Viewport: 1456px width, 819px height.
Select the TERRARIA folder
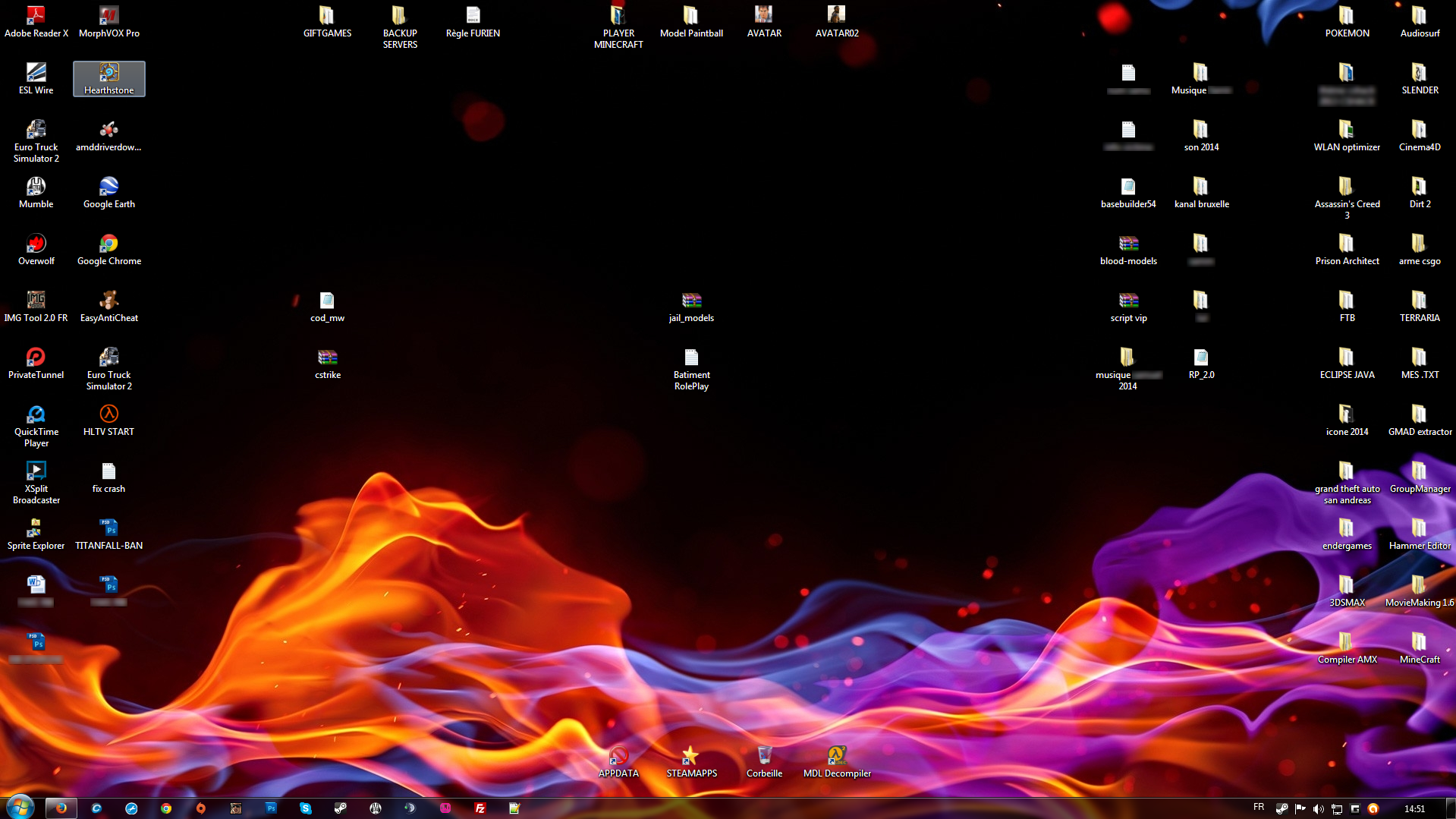pyautogui.click(x=1420, y=306)
